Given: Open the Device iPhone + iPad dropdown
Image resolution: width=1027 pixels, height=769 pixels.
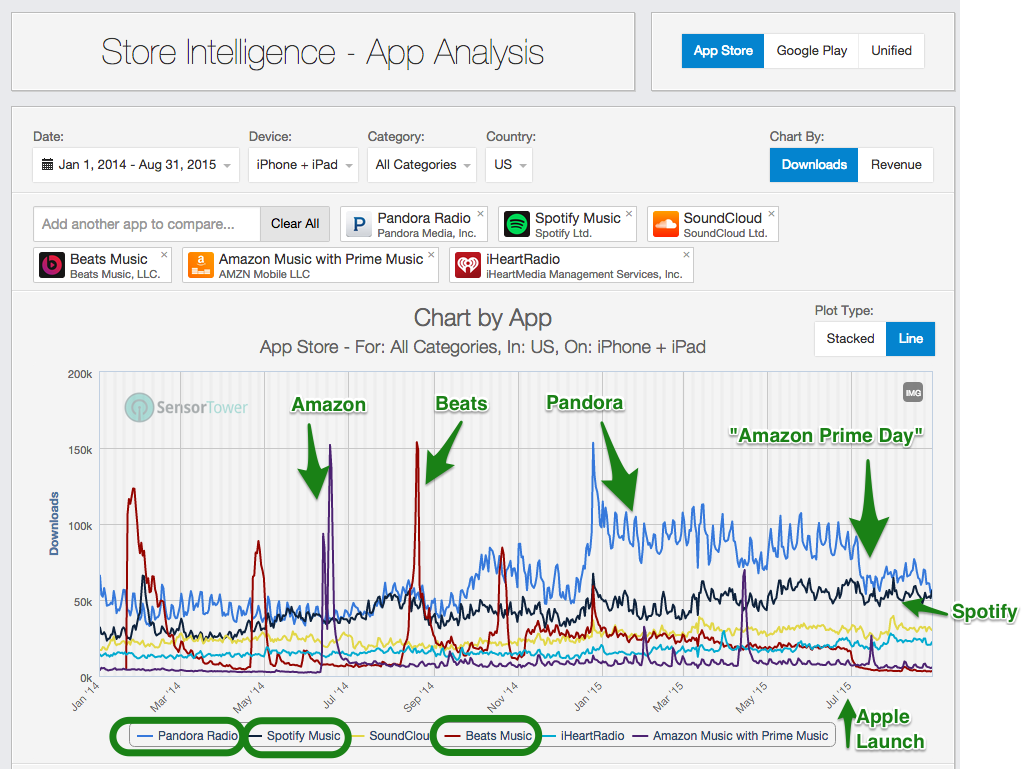Looking at the screenshot, I should pyautogui.click(x=303, y=164).
